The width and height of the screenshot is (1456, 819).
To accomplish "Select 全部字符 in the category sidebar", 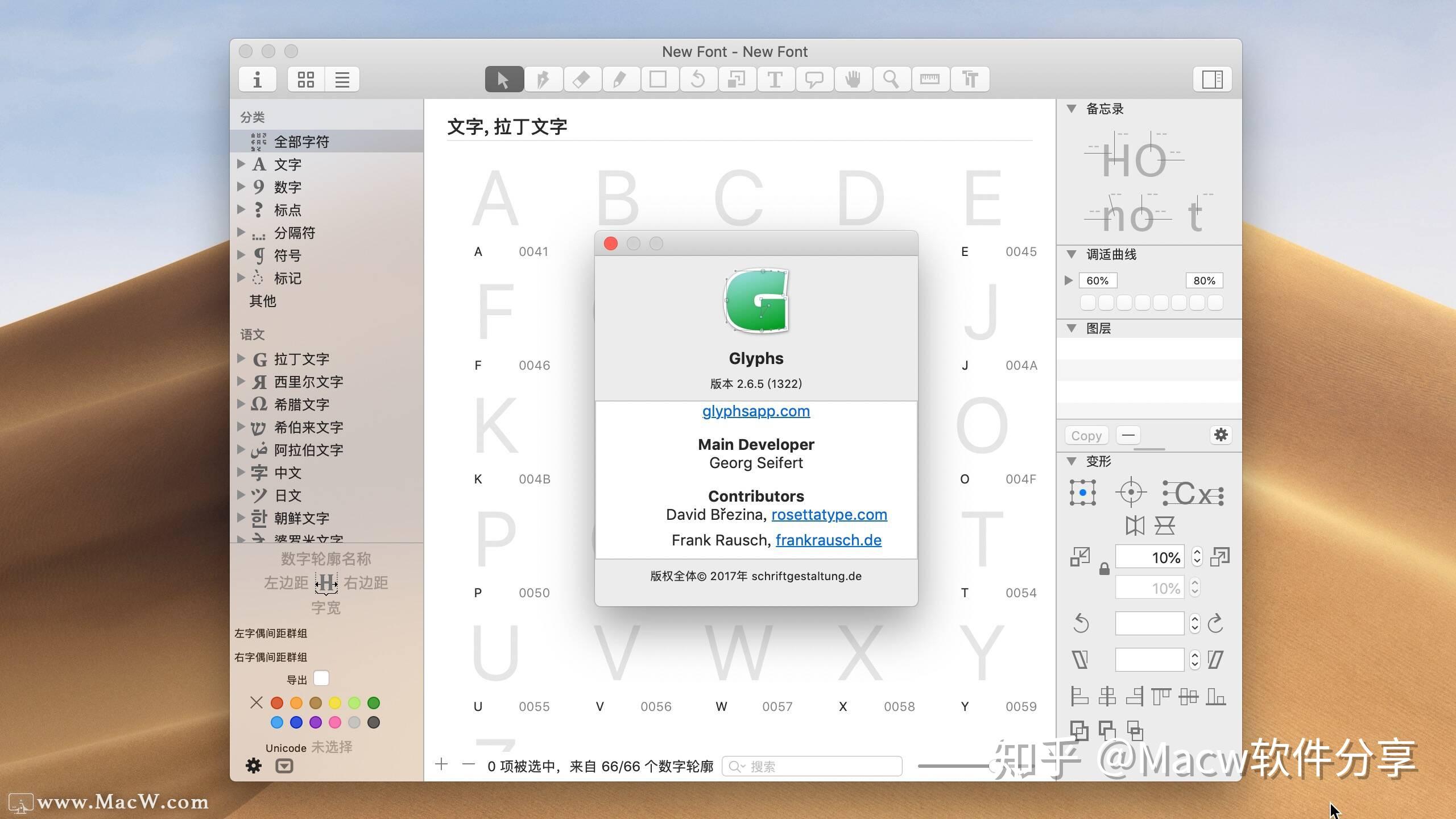I will pyautogui.click(x=301, y=141).
